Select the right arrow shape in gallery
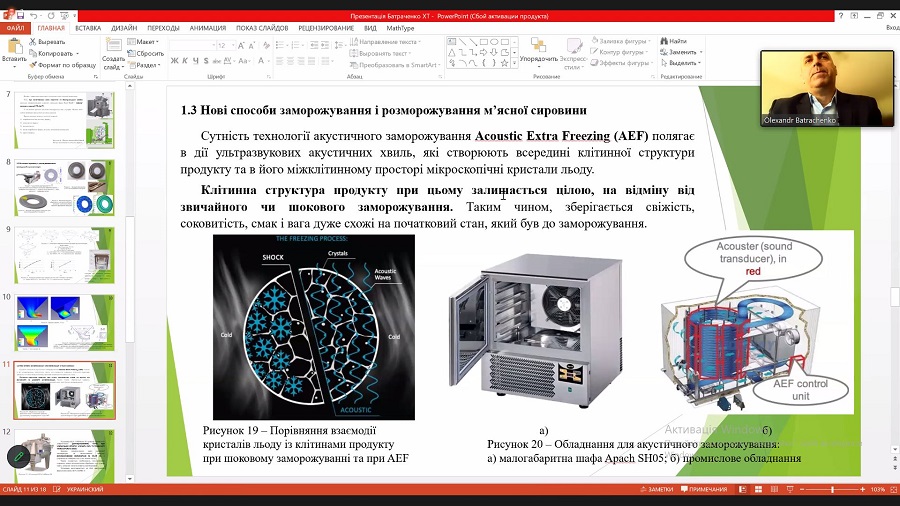This screenshot has width=900, height=506. 484,52
